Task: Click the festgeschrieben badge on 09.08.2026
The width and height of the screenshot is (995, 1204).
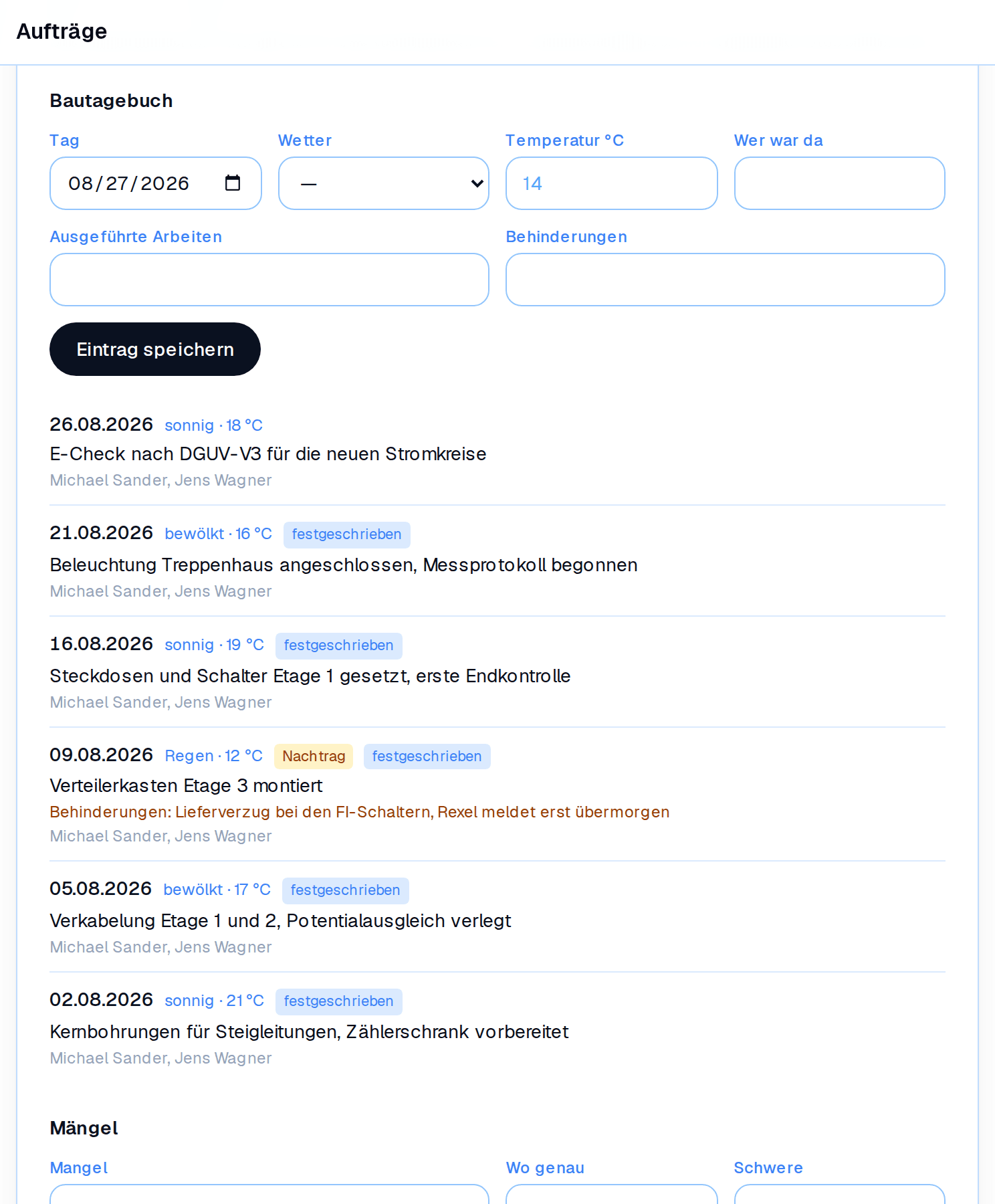Action: click(x=427, y=757)
